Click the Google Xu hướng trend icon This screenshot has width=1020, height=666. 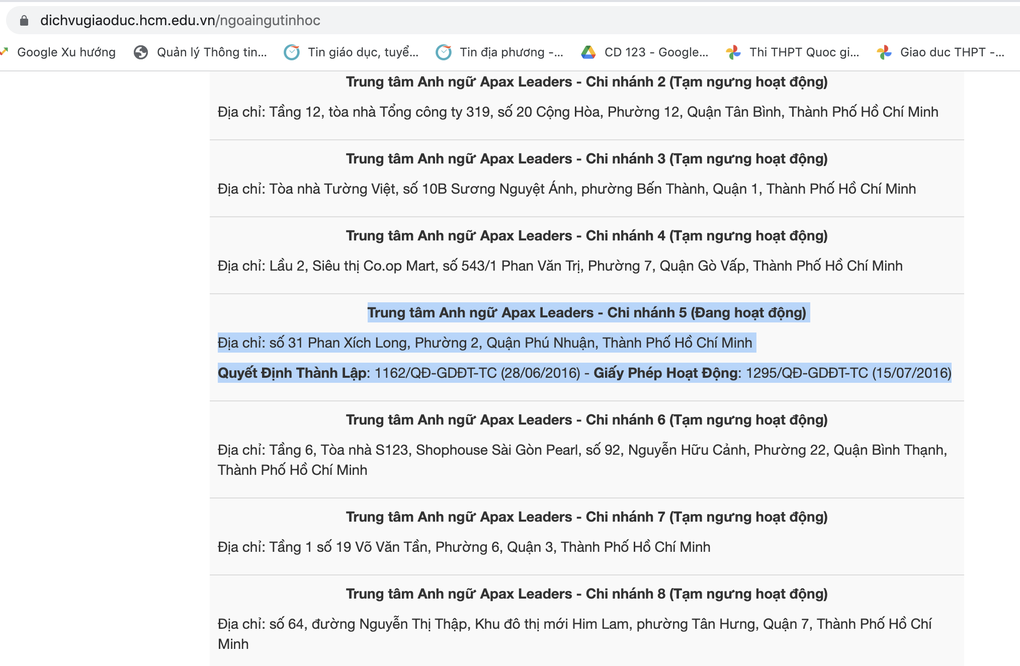(x=3, y=52)
